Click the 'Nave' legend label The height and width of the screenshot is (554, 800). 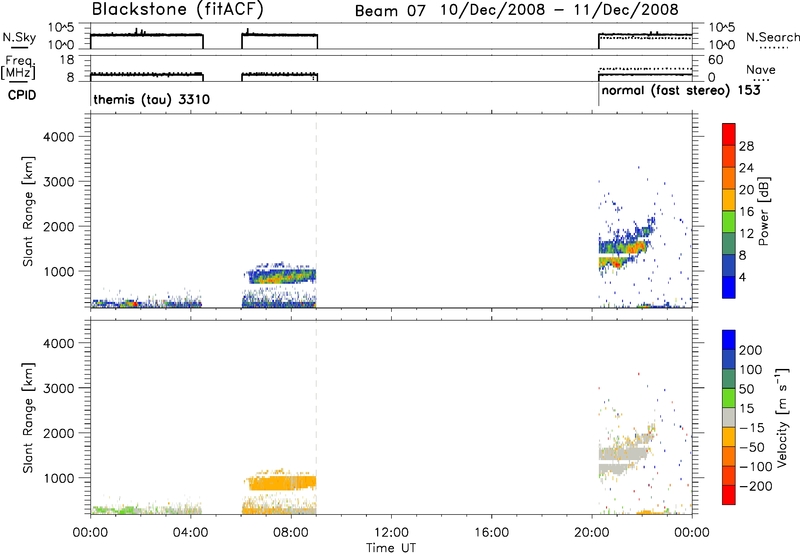761,69
